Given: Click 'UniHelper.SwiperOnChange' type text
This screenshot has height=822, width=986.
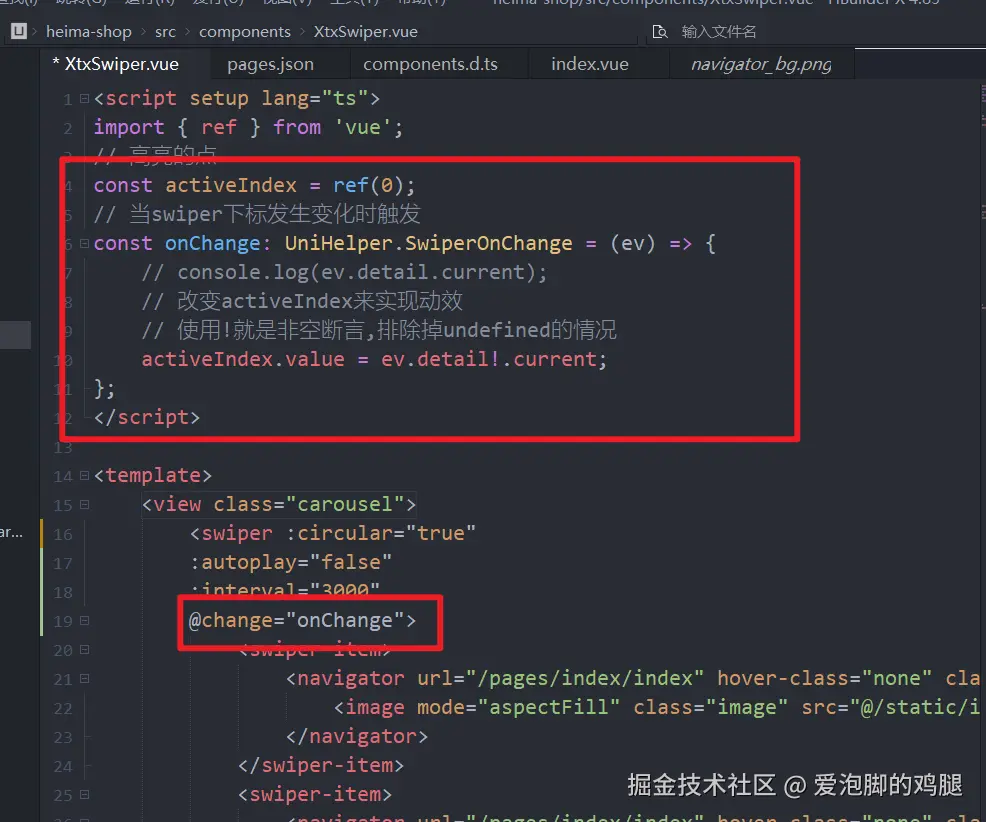Looking at the screenshot, I should click(428, 243).
